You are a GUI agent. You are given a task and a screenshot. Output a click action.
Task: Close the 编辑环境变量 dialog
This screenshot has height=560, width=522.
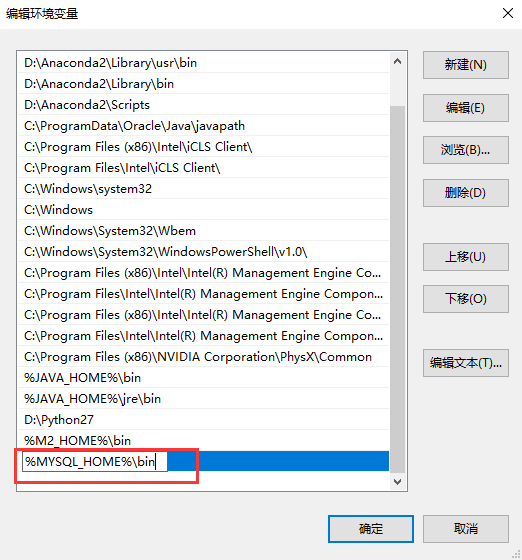pyautogui.click(x=507, y=14)
